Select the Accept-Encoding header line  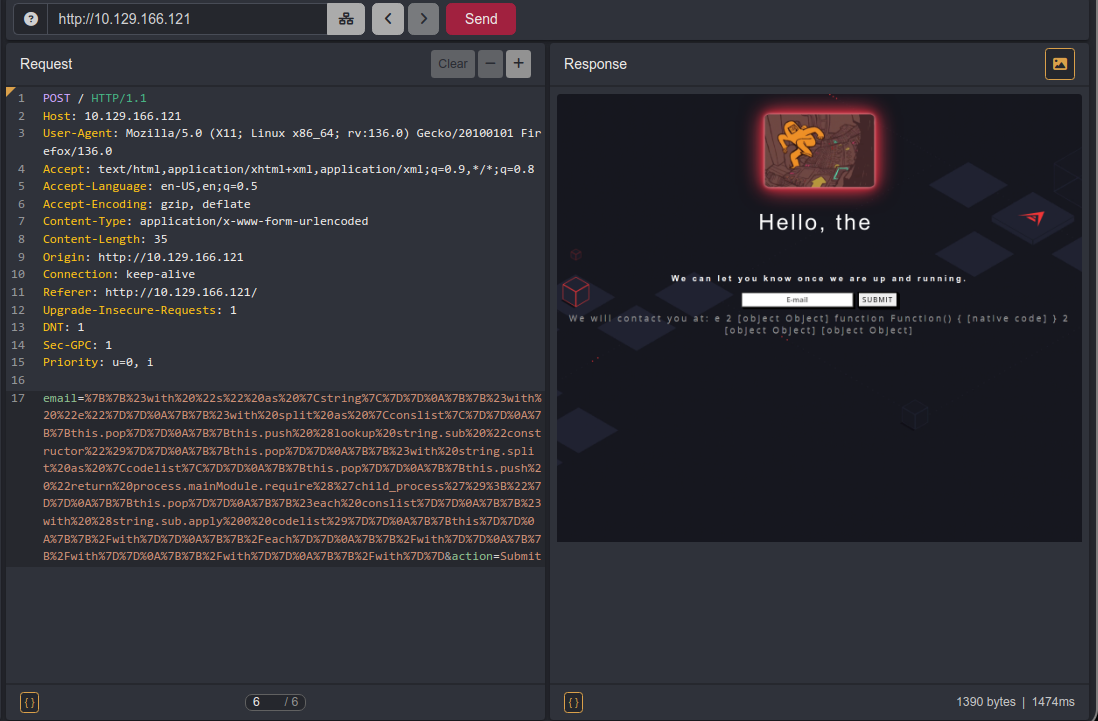click(x=146, y=204)
